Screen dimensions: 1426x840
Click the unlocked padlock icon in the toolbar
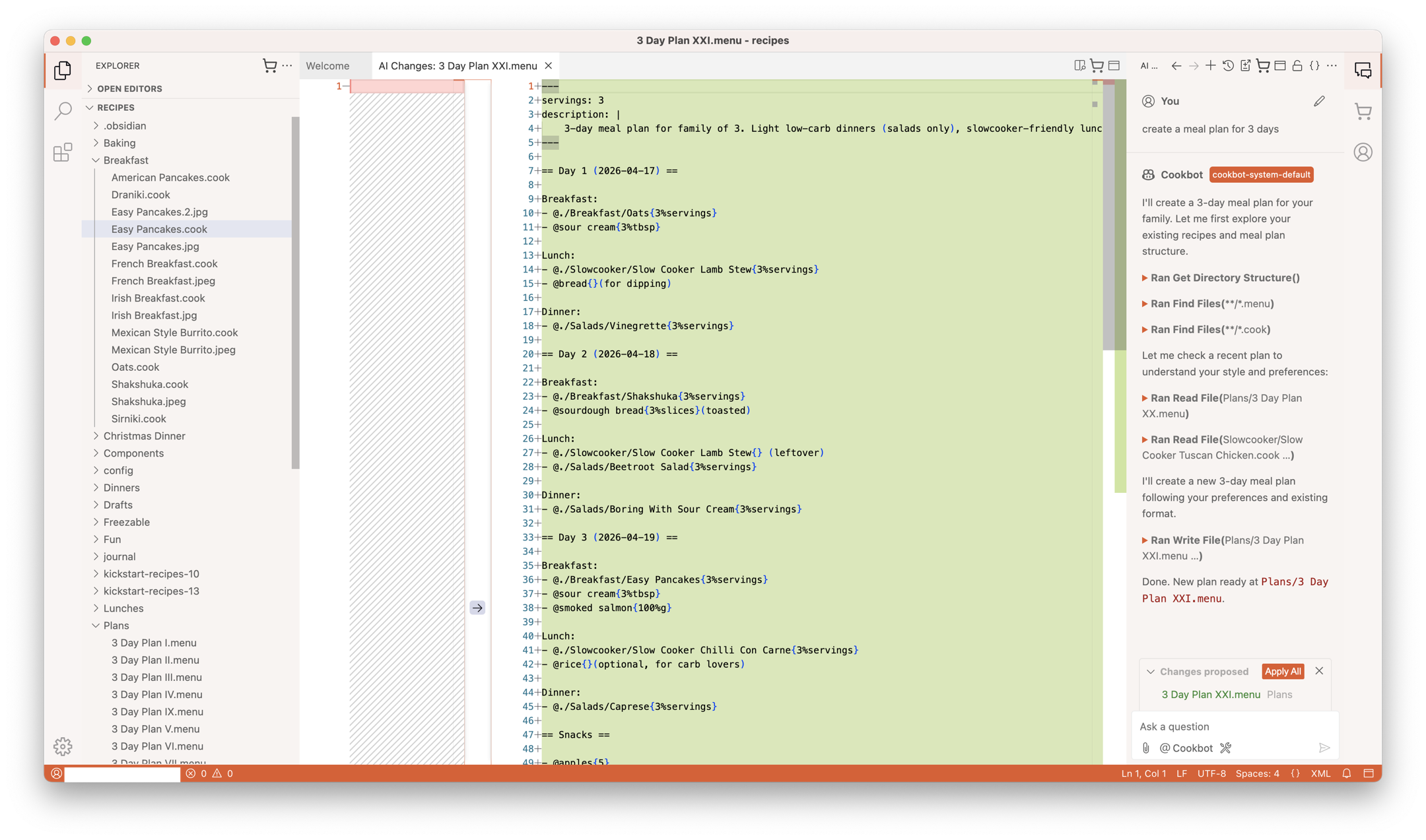(1297, 65)
